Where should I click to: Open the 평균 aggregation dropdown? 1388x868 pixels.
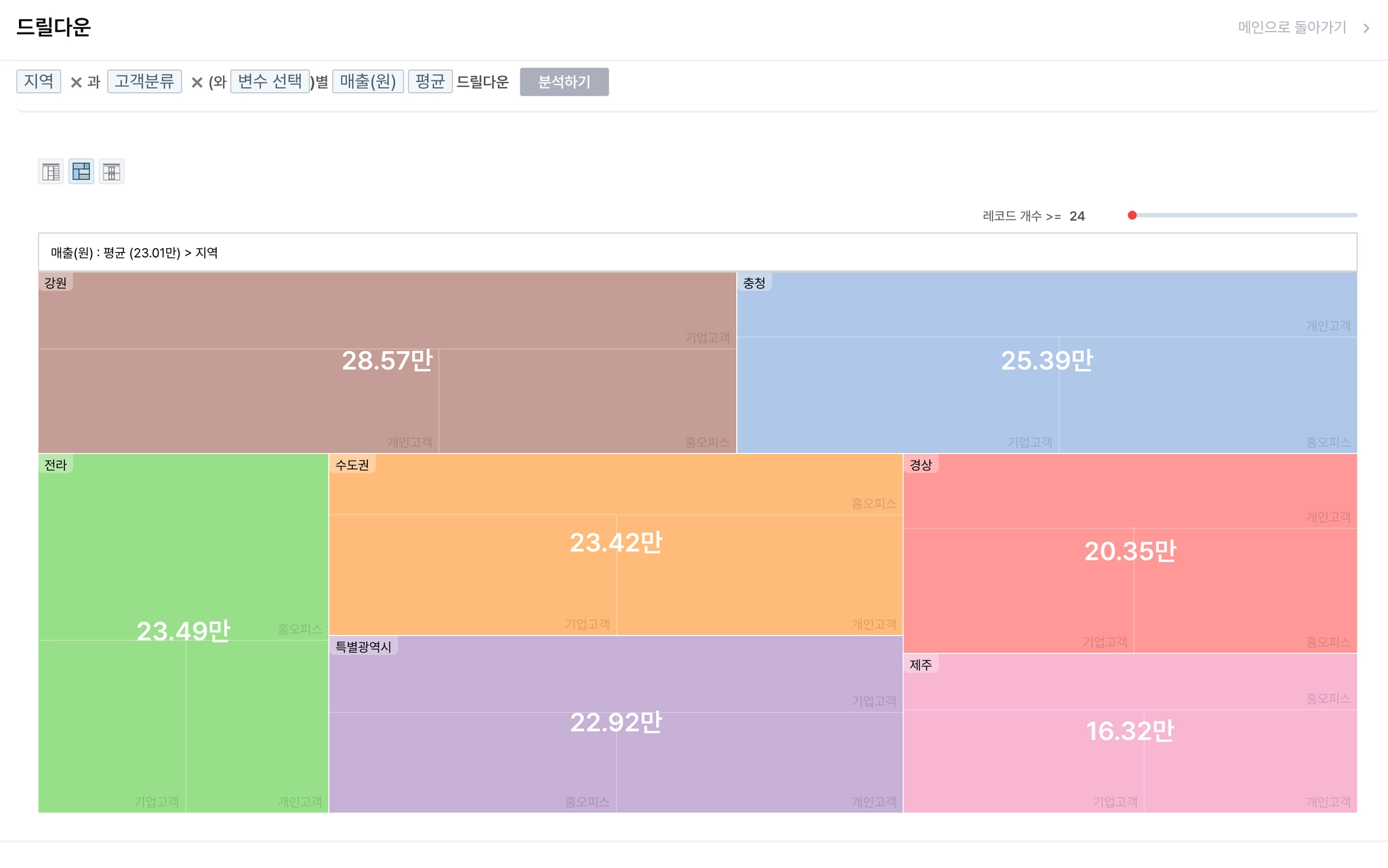(x=430, y=81)
